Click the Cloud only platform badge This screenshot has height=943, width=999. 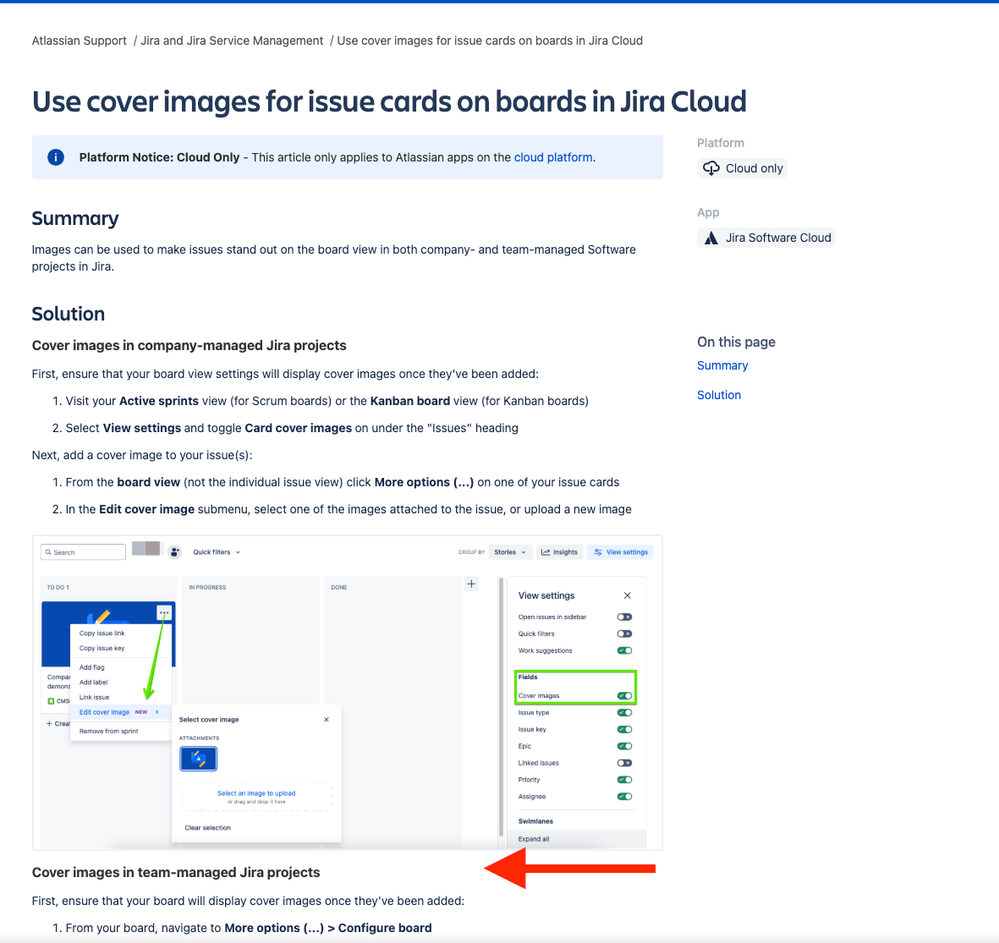click(742, 168)
